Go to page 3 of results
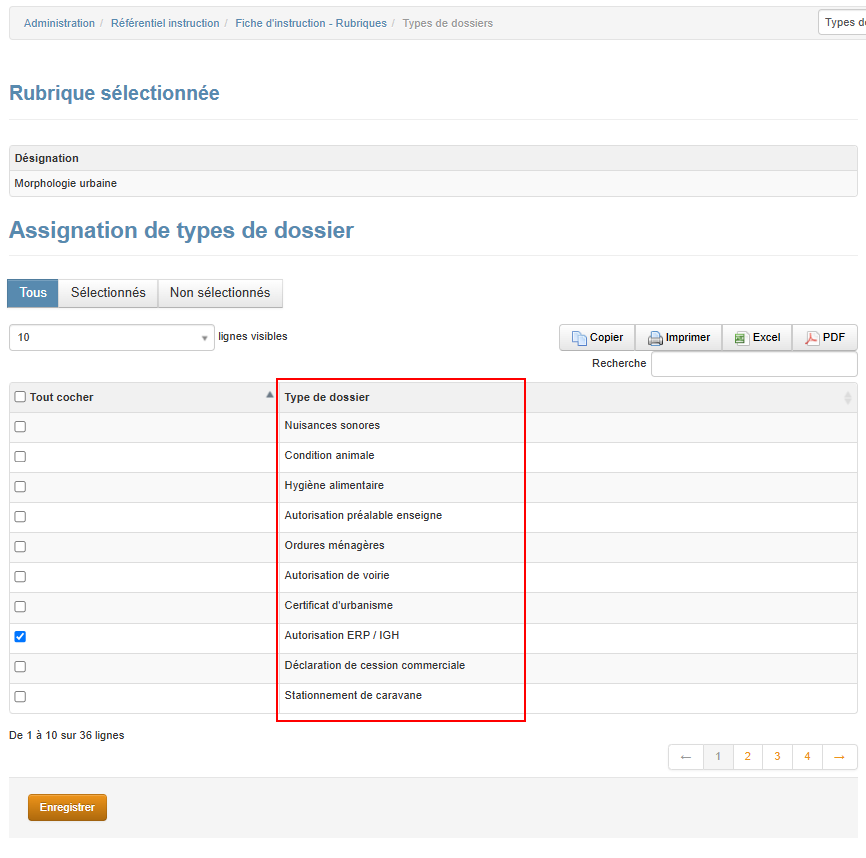 point(777,757)
